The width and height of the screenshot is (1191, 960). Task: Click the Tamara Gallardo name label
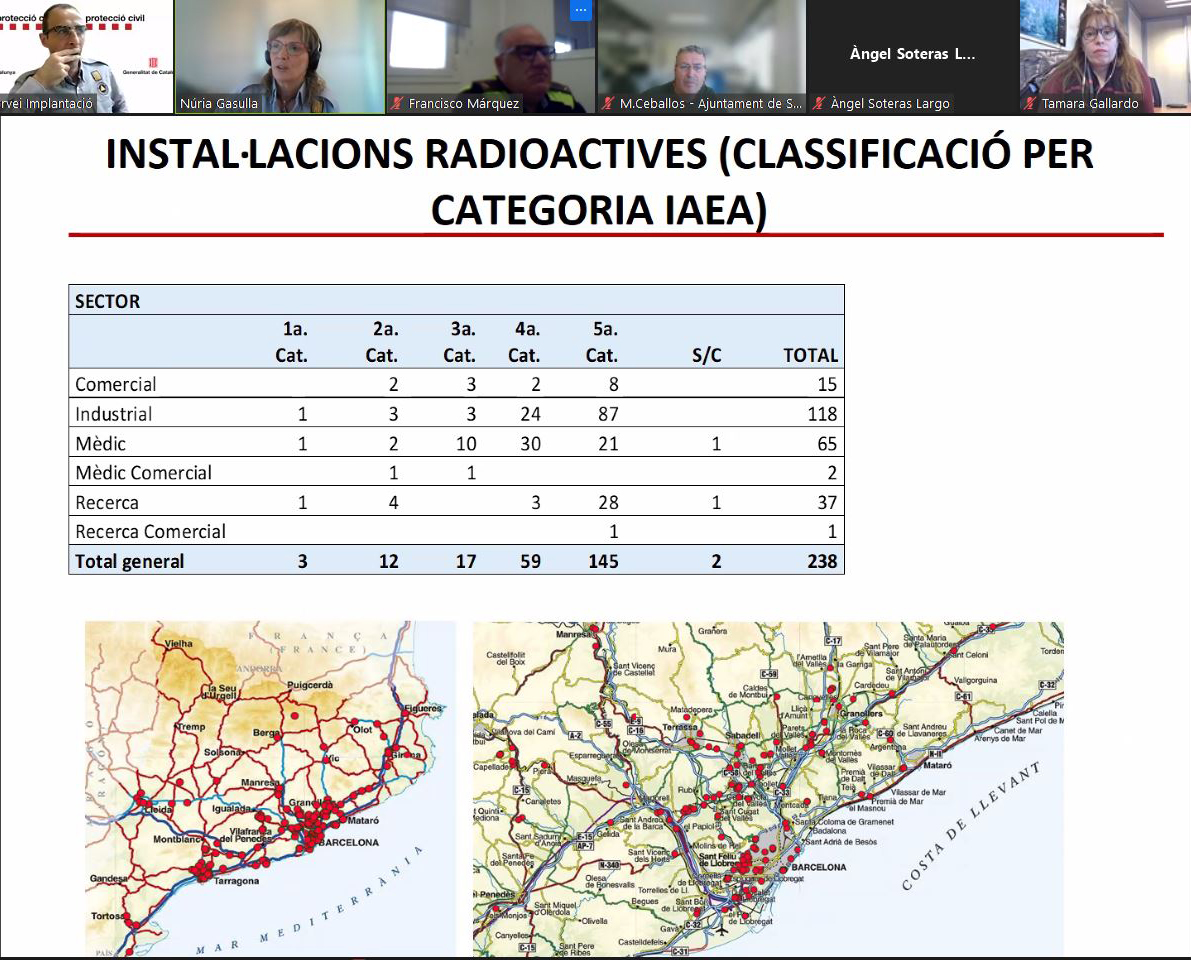(1090, 103)
